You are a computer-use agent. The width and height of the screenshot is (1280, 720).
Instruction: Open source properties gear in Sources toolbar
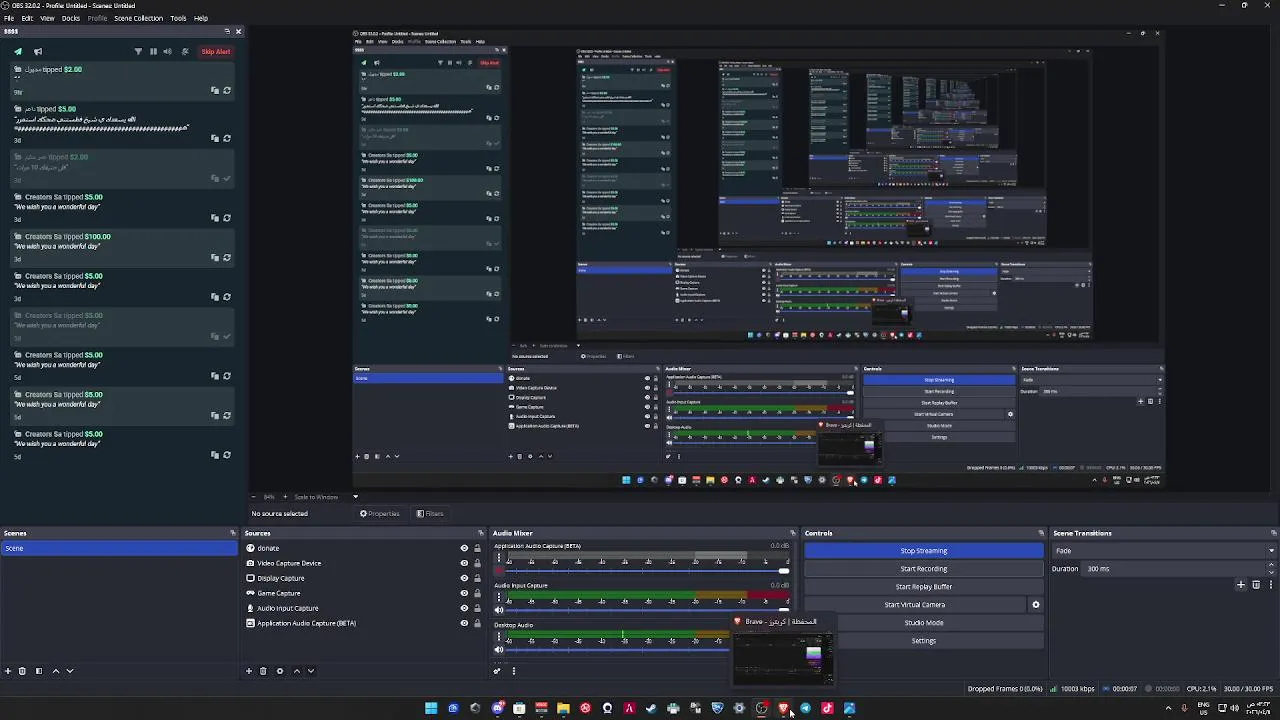click(x=280, y=671)
